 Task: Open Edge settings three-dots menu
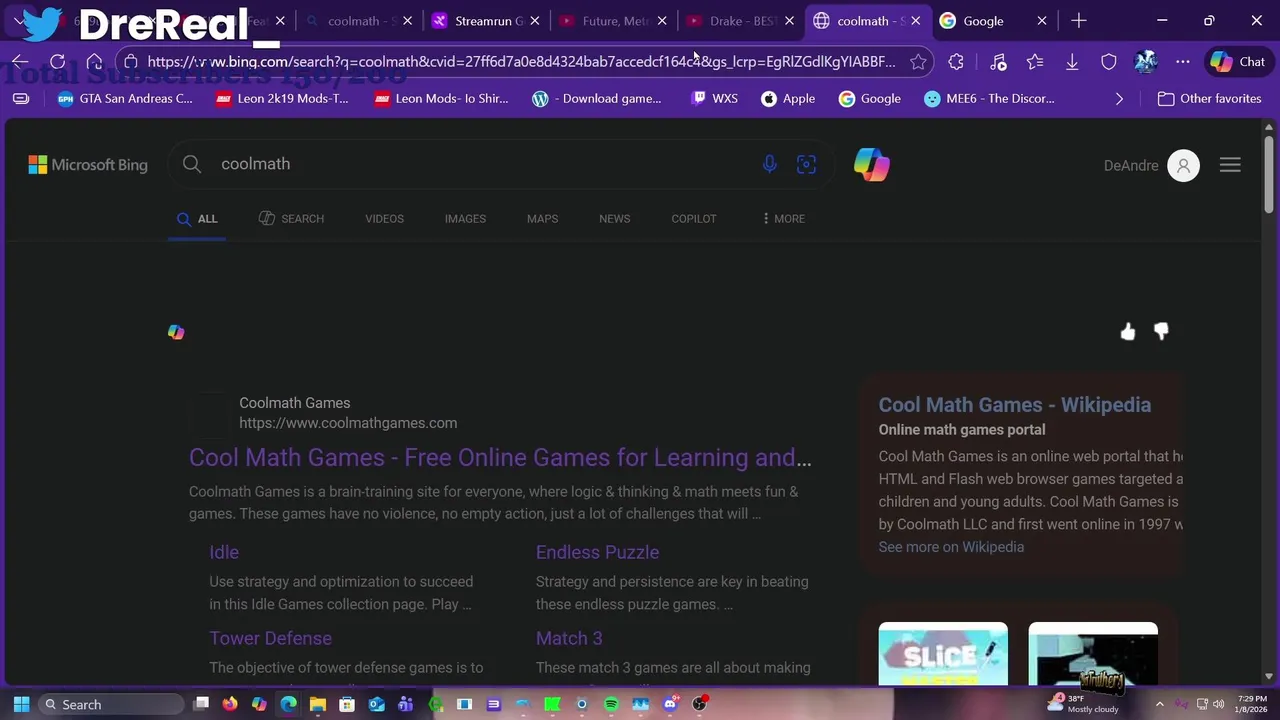tap(1183, 62)
